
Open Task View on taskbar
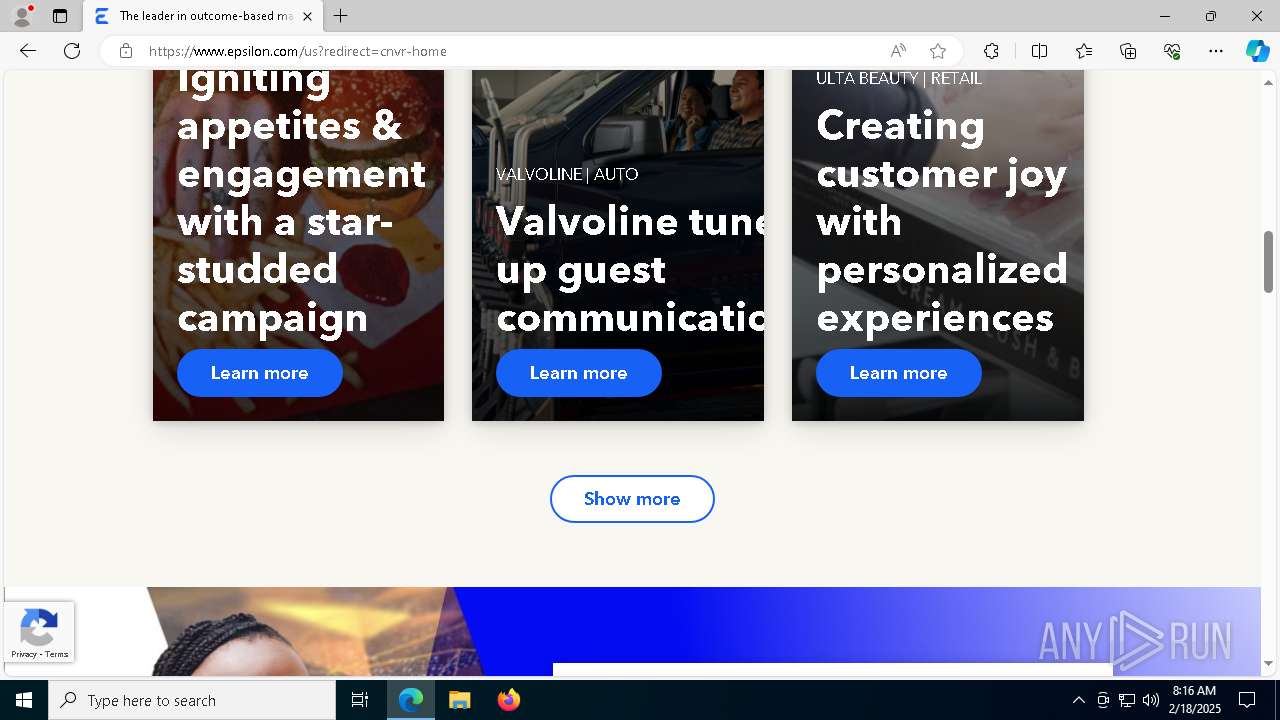[360, 700]
